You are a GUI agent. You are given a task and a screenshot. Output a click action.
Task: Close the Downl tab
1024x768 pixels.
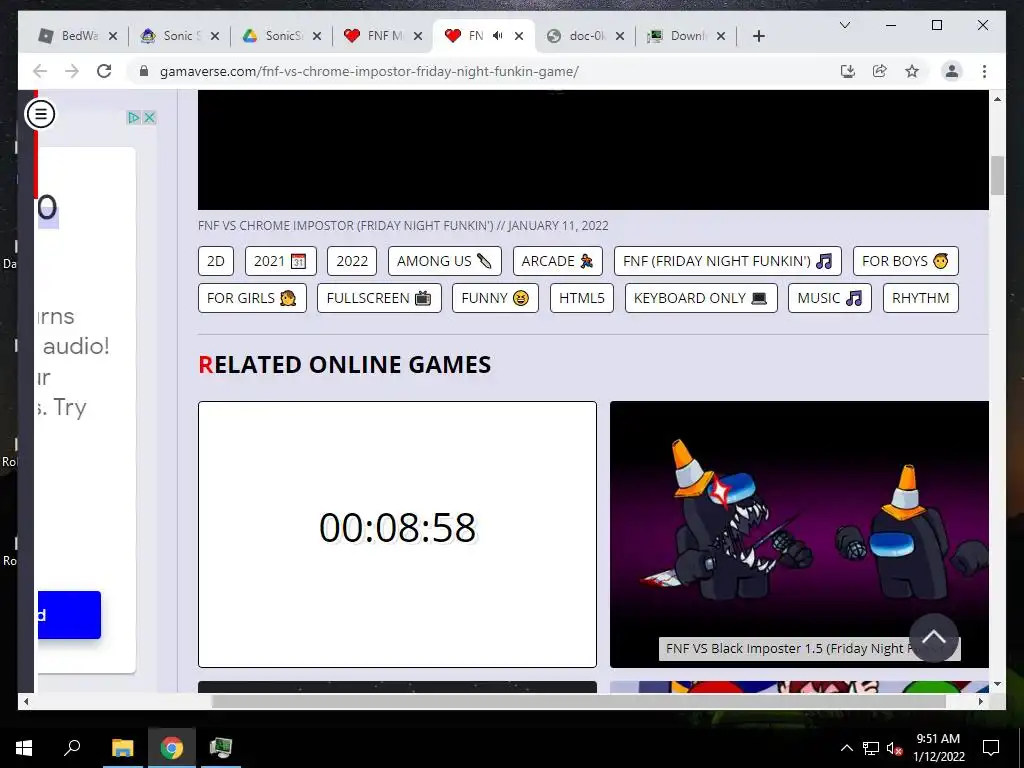[721, 36]
